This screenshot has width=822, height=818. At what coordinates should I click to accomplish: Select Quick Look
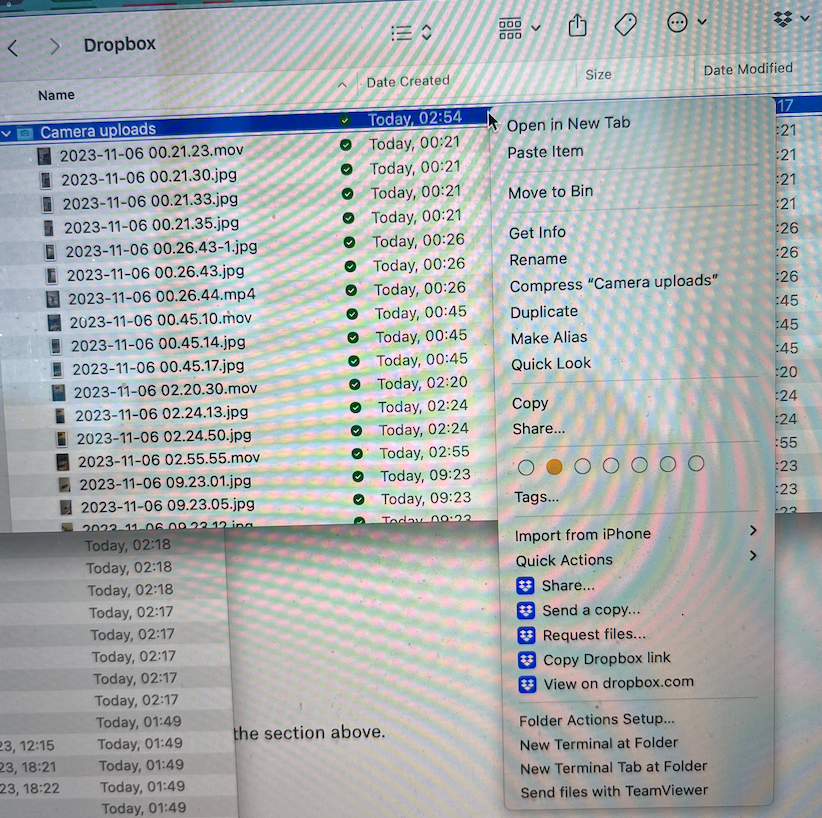(x=551, y=364)
